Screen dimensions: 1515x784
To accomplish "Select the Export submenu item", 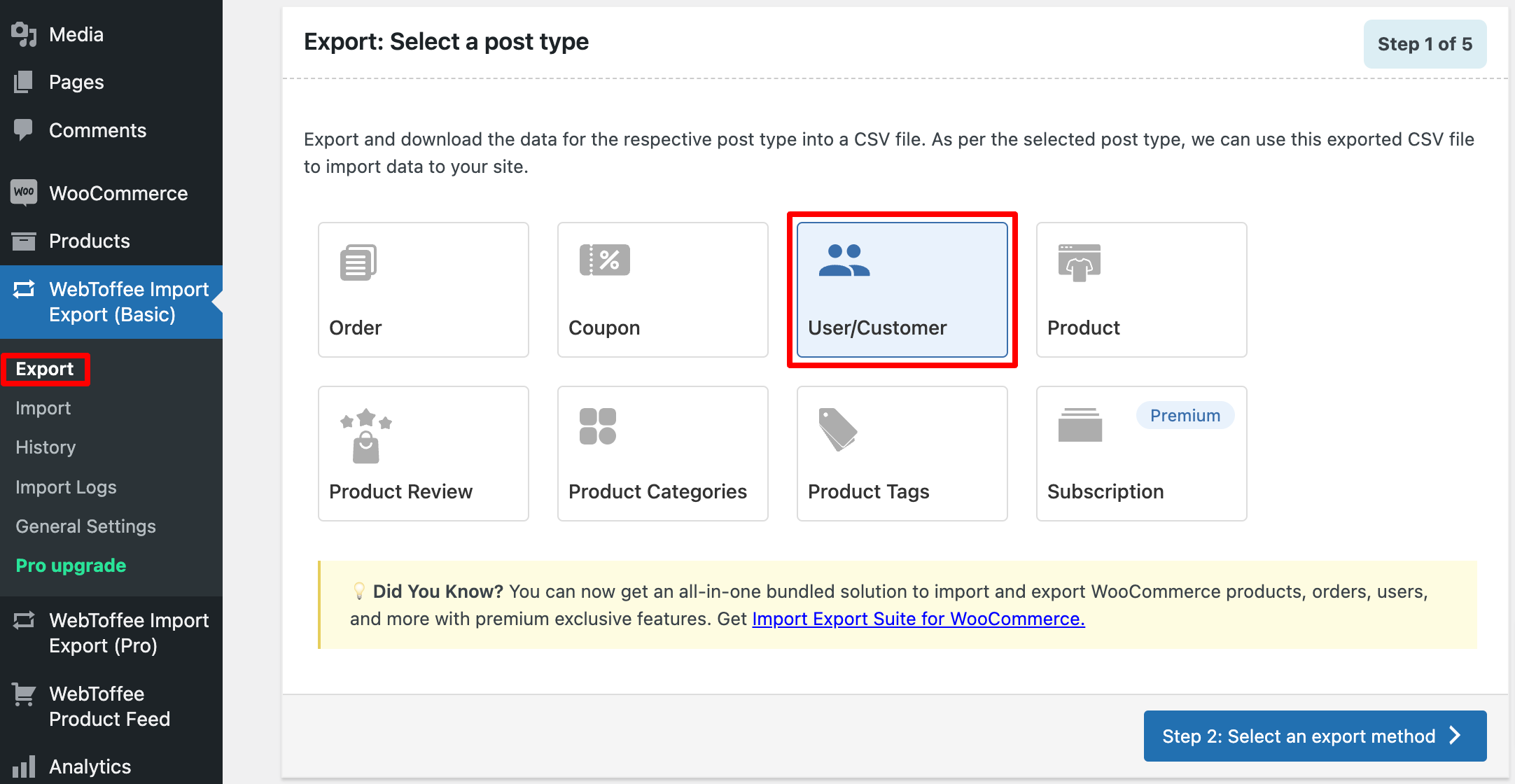I will [x=45, y=369].
